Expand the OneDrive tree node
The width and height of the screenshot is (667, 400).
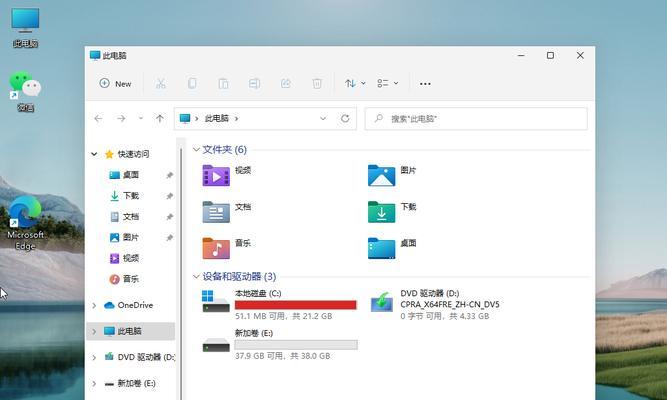coord(94,305)
